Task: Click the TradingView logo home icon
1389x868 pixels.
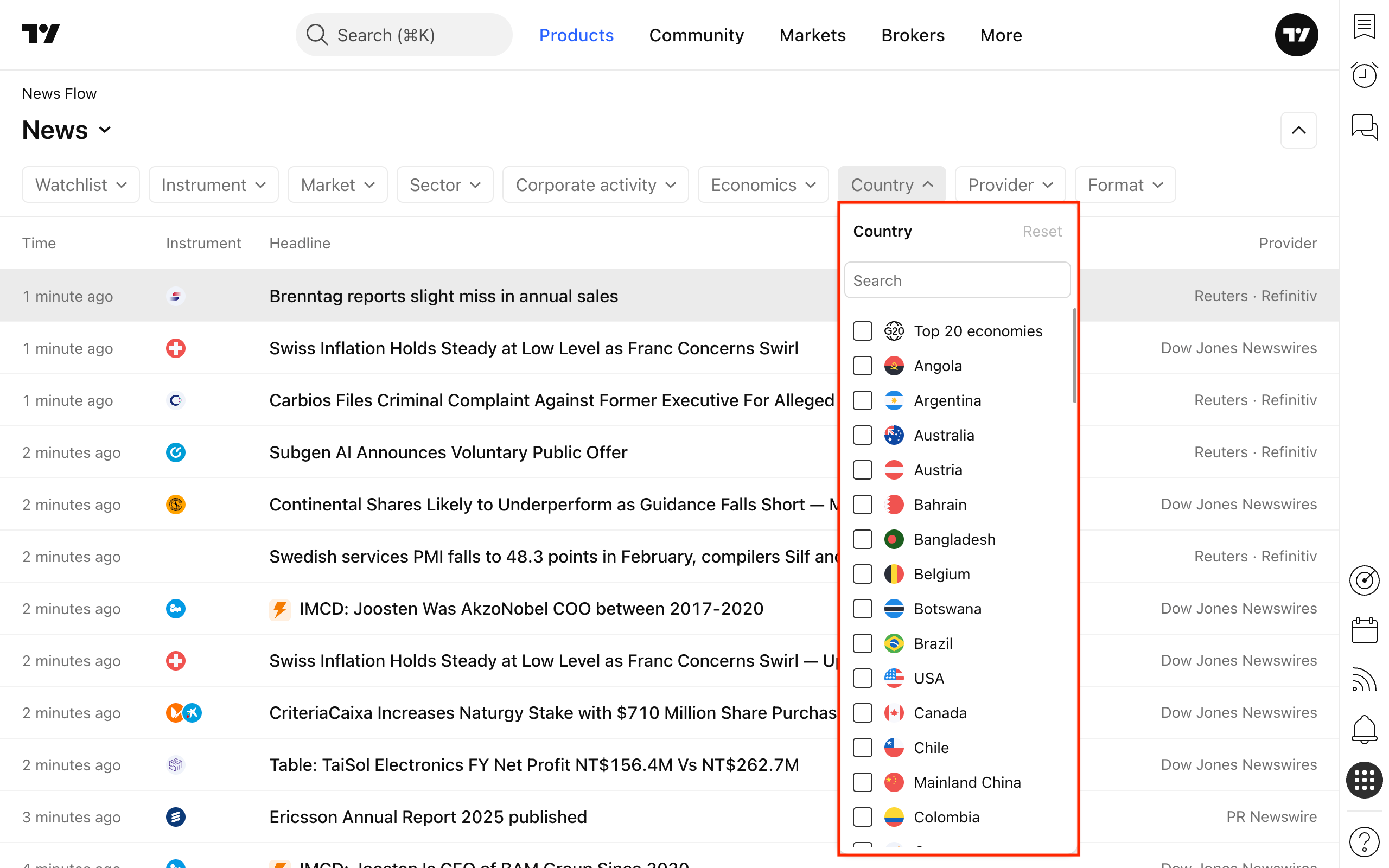Action: coord(41,34)
